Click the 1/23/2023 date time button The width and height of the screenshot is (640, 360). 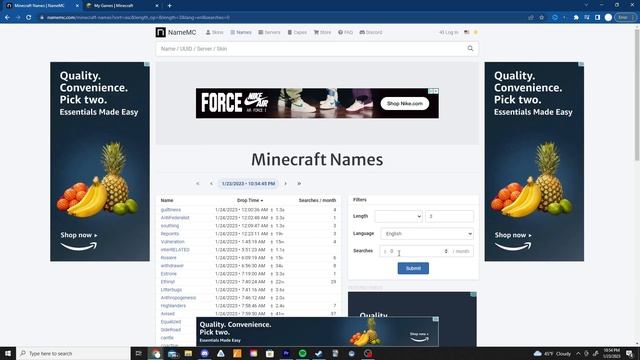click(248, 184)
